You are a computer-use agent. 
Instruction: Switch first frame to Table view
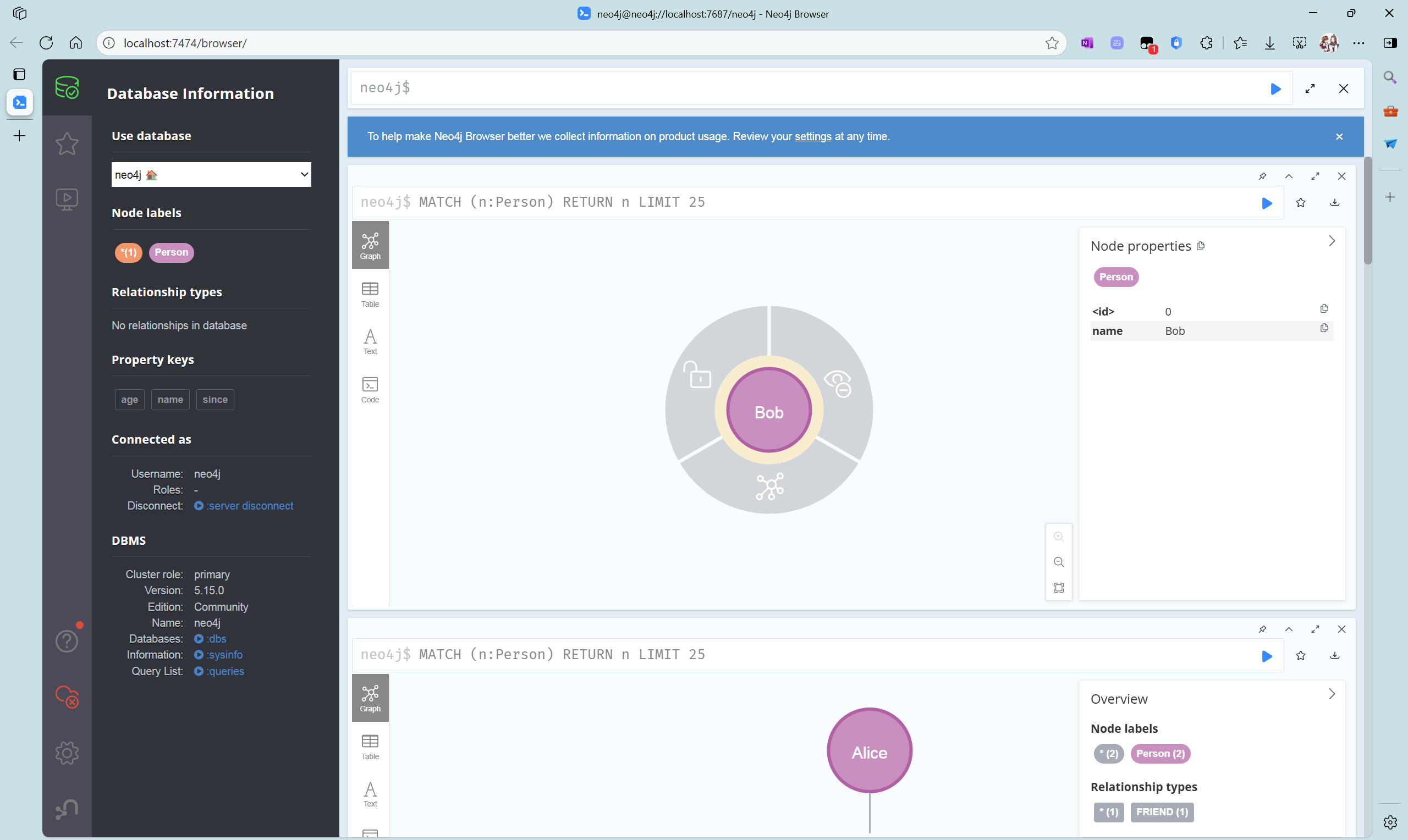point(370,294)
